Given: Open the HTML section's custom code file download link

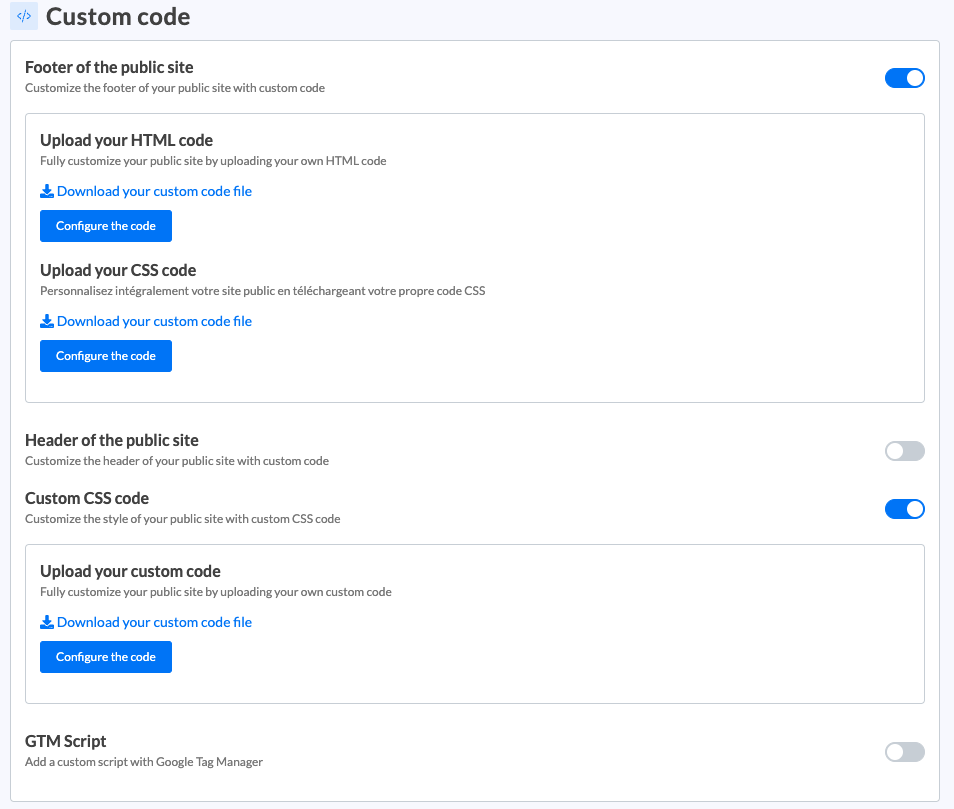Looking at the screenshot, I should [154, 191].
